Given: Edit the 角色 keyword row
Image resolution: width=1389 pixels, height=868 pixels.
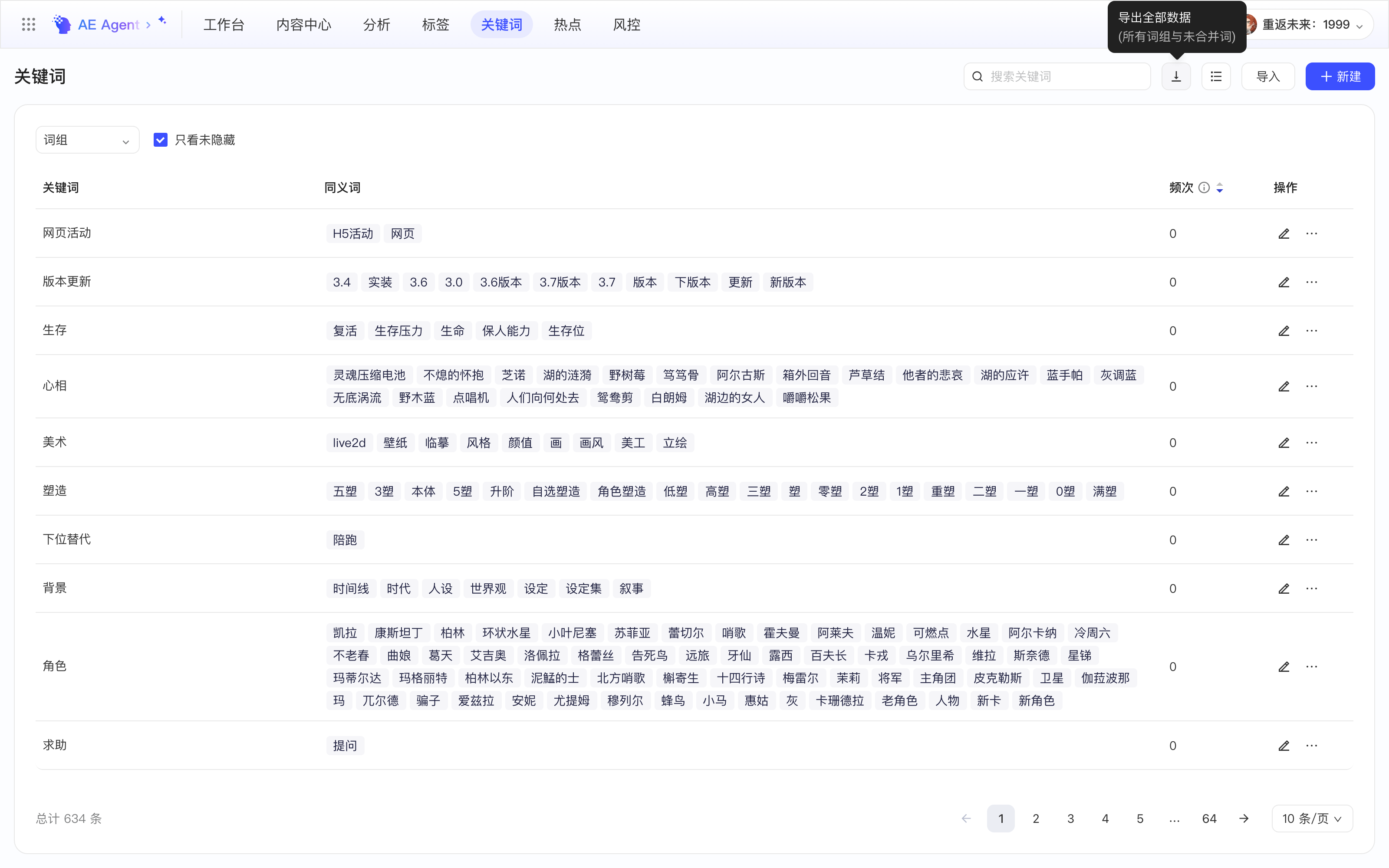Looking at the screenshot, I should (1284, 667).
